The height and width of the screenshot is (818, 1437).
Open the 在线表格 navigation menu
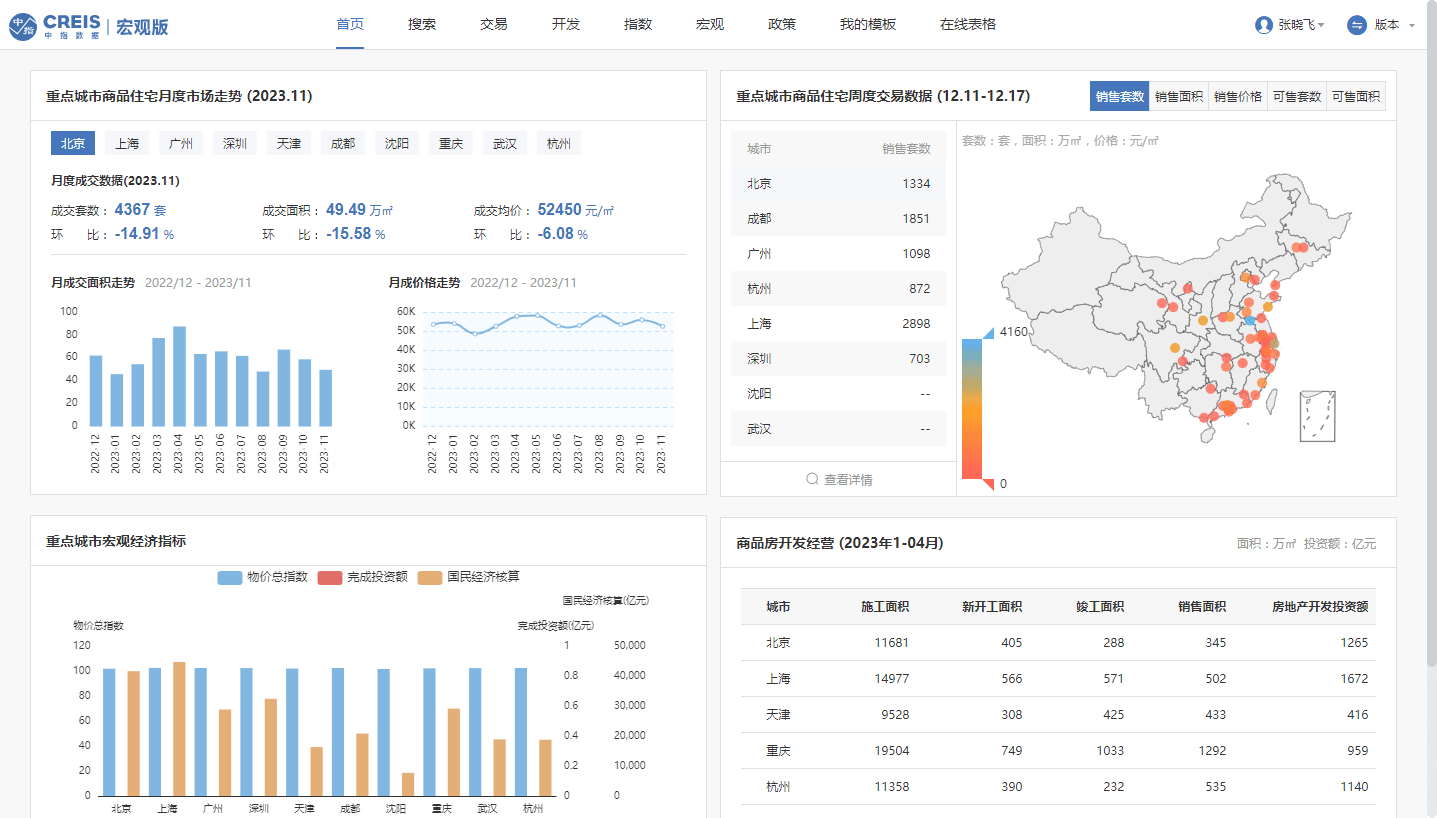[968, 24]
